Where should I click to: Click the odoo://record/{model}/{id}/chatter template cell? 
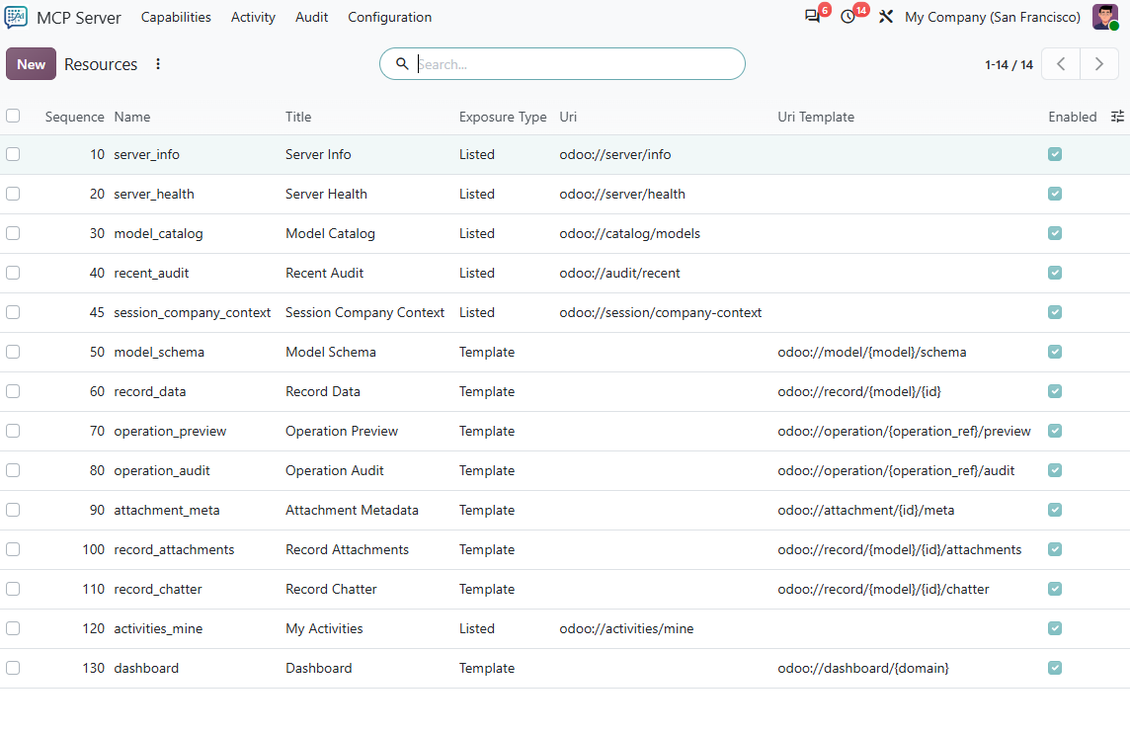[x=883, y=589]
